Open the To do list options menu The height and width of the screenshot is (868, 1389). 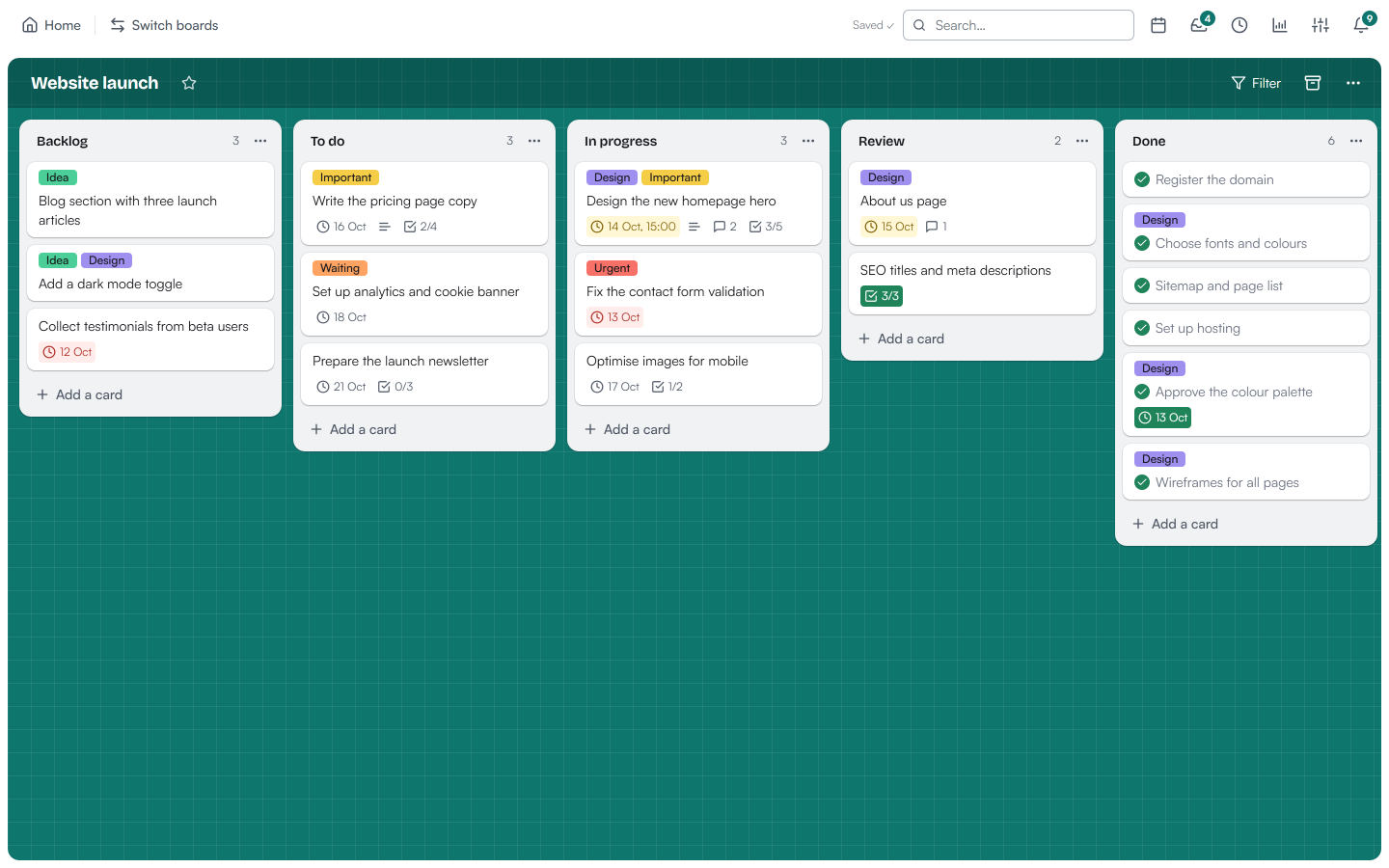tap(534, 141)
